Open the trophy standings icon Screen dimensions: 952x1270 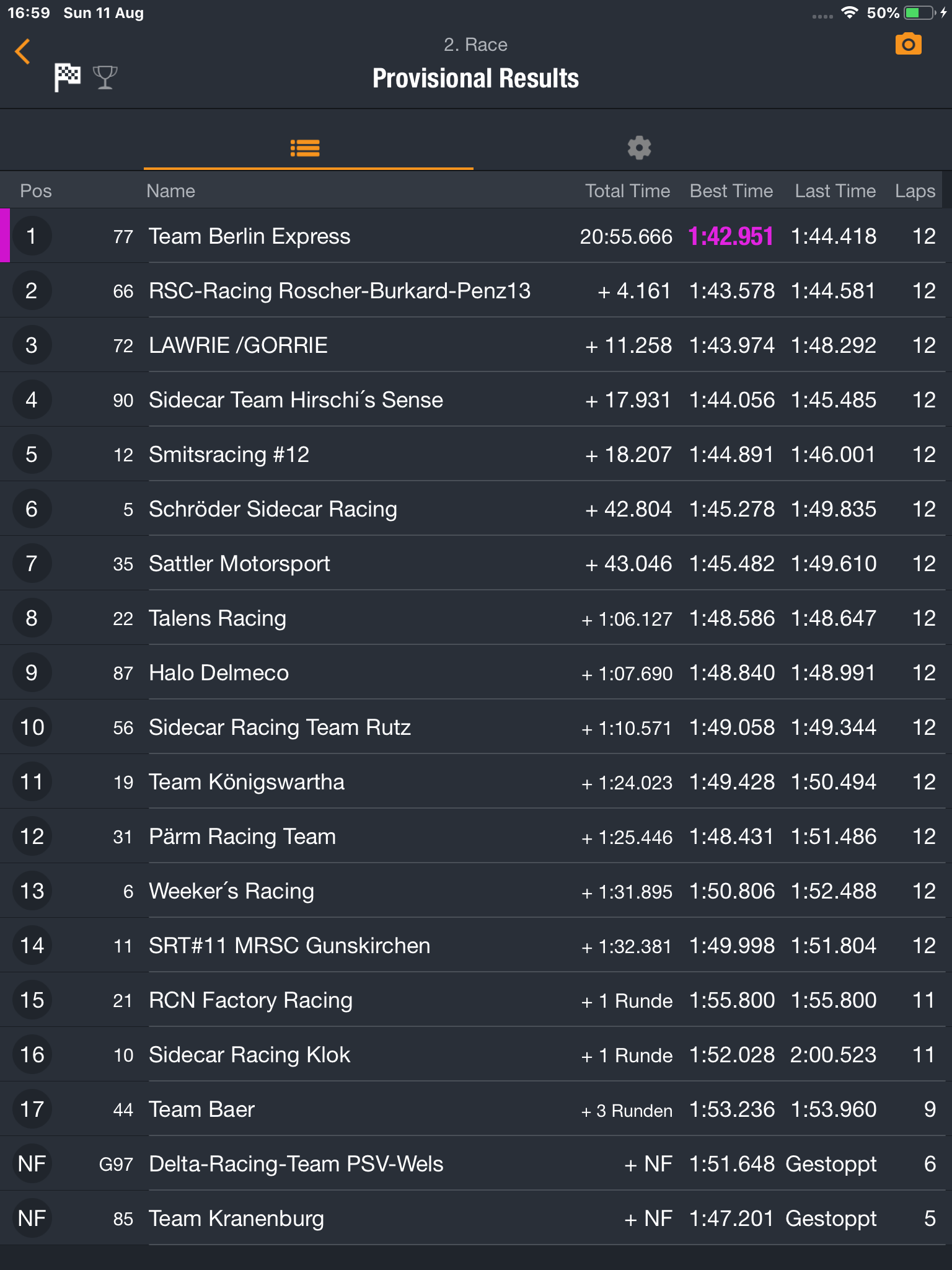pos(105,77)
